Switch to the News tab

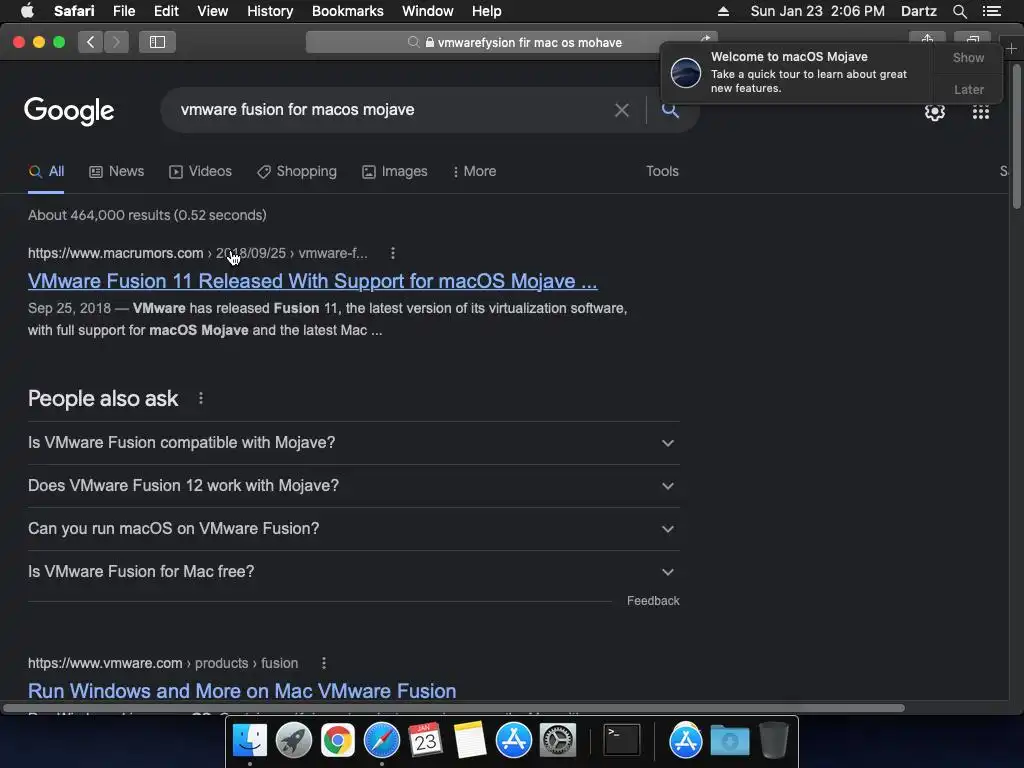point(116,172)
